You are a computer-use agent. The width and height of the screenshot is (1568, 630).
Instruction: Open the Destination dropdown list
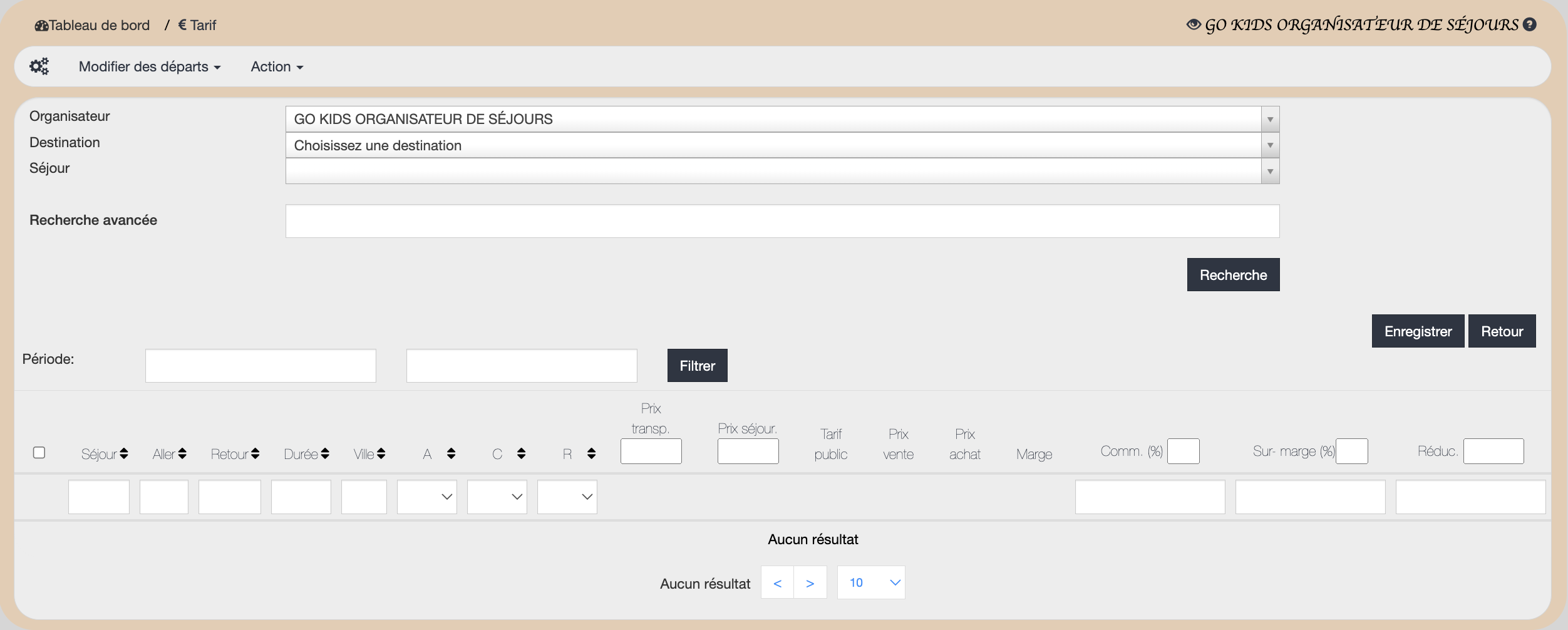pyautogui.click(x=1270, y=145)
